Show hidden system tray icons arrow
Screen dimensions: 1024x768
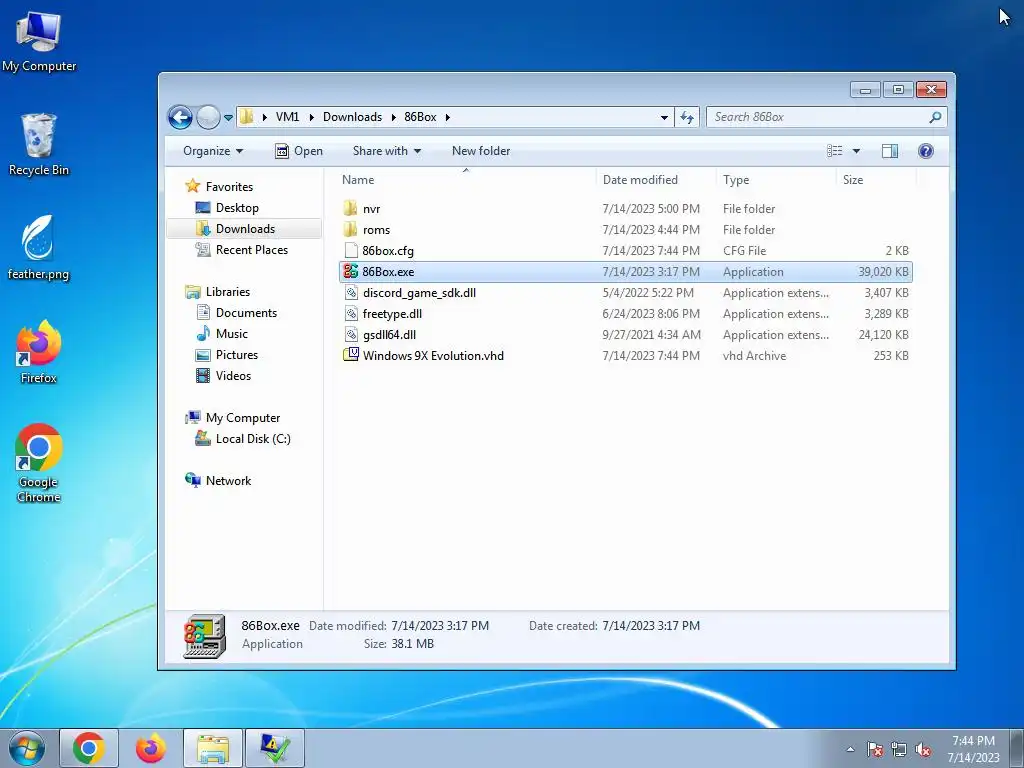850,749
